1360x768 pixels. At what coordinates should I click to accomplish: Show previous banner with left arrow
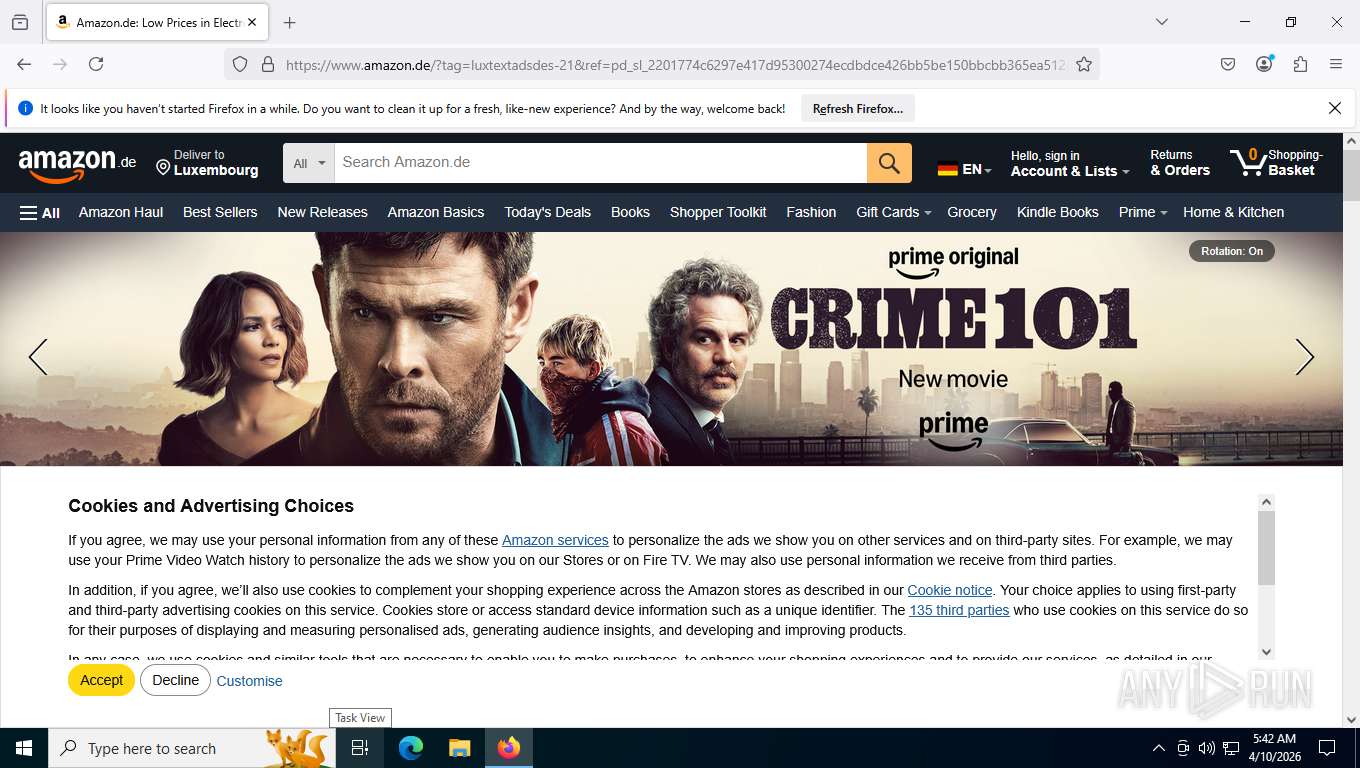tap(38, 357)
